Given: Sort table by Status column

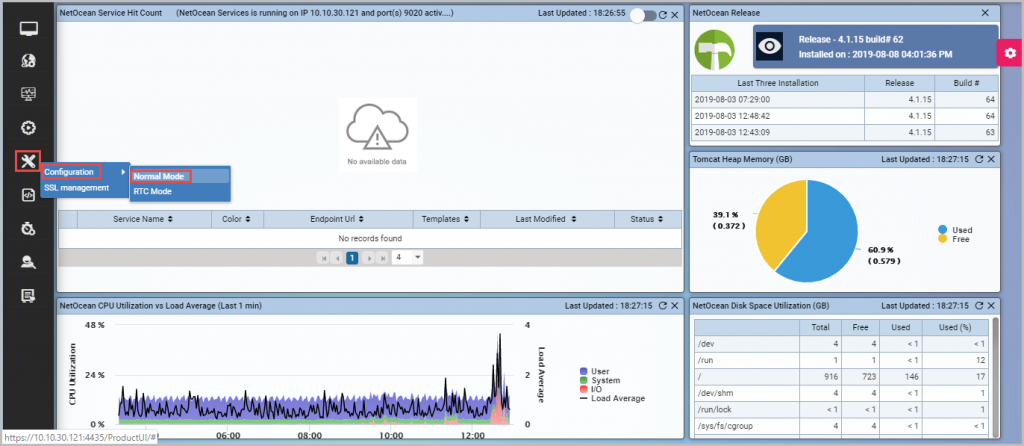Looking at the screenshot, I should [x=648, y=219].
